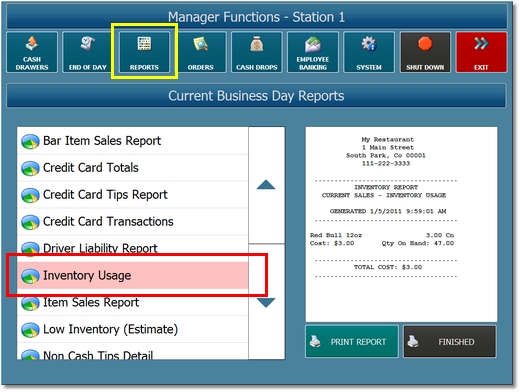Open the Cash Drawers function
The height and width of the screenshot is (392, 520).
[32, 52]
